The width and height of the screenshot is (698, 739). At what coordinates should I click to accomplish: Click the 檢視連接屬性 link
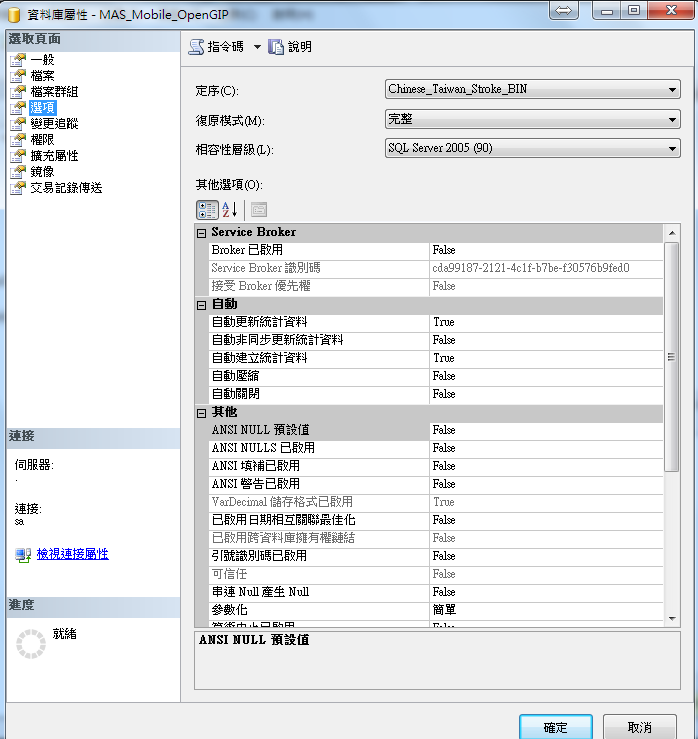[x=73, y=554]
